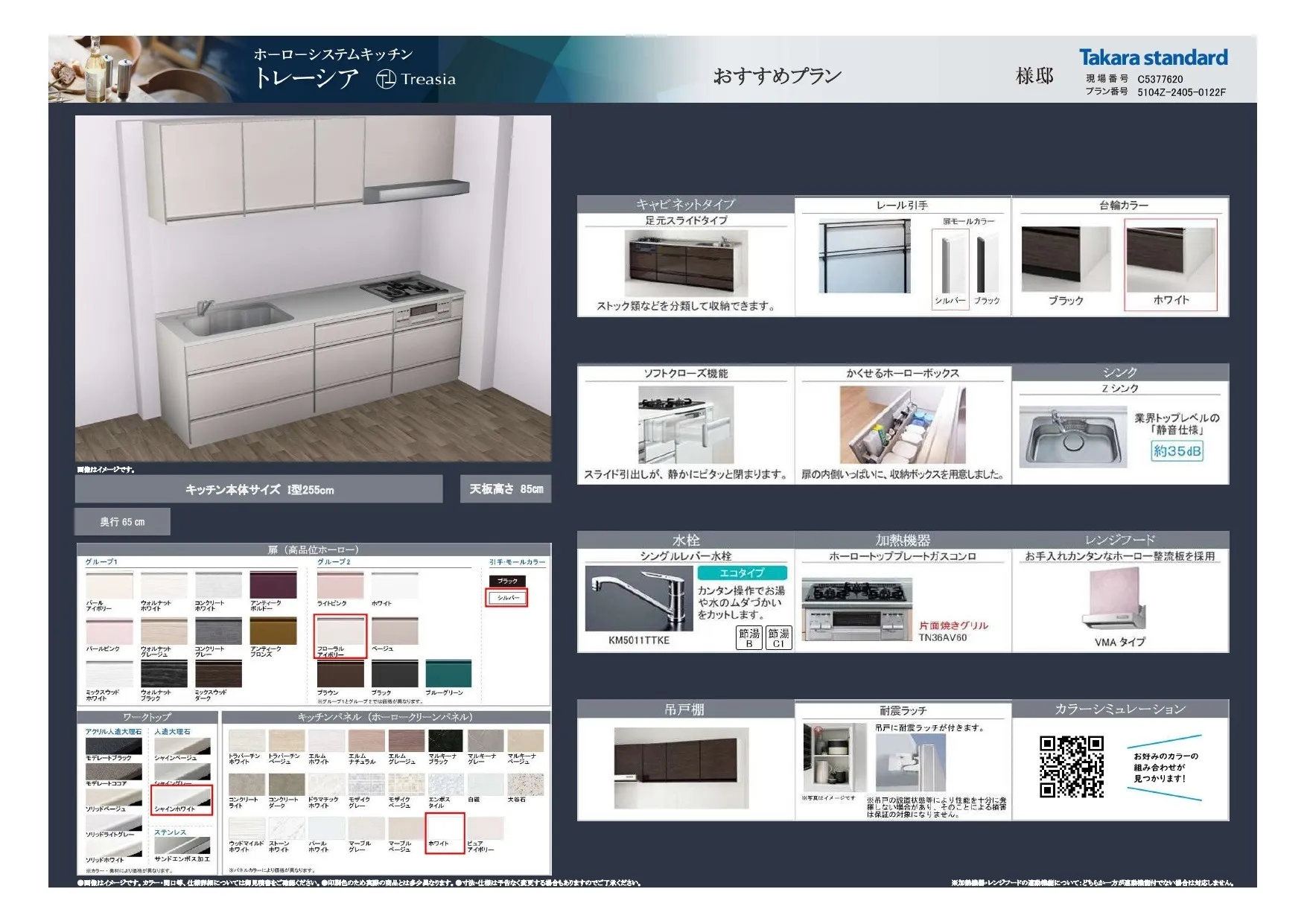
Task: Click the 節湯B water-saving badge
Action: click(x=748, y=637)
